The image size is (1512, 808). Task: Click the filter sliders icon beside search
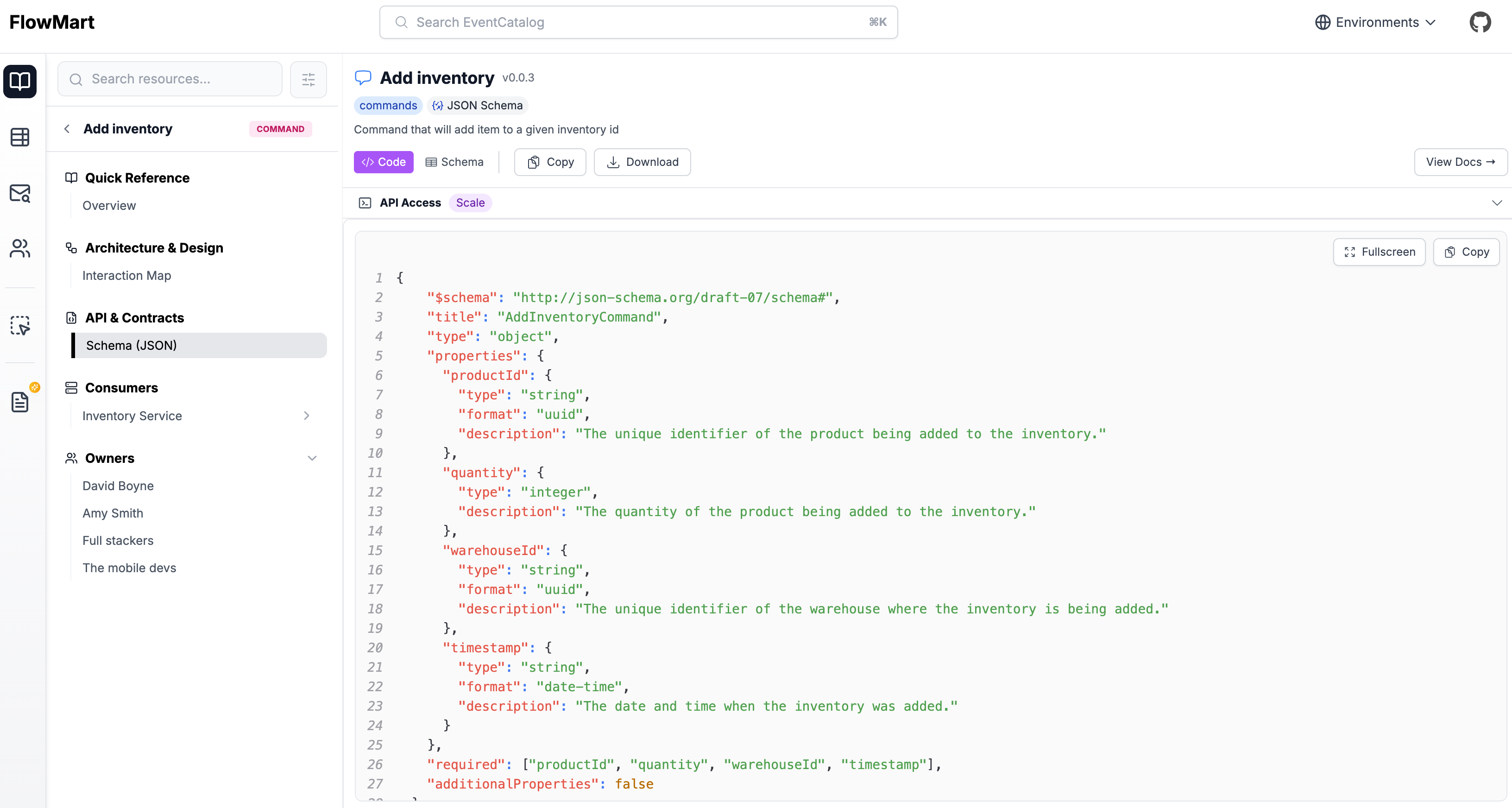pos(308,79)
